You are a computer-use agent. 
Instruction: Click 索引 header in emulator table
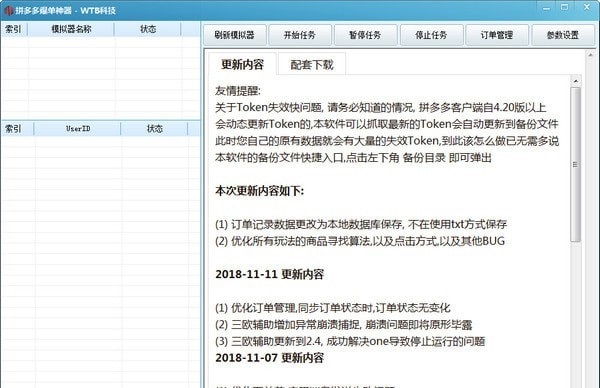pos(14,29)
